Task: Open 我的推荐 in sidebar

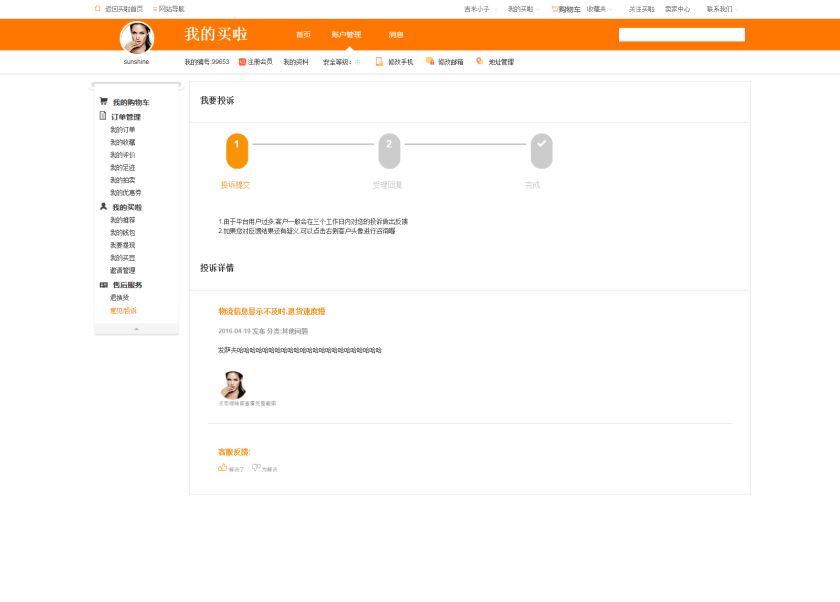Action: (123, 220)
